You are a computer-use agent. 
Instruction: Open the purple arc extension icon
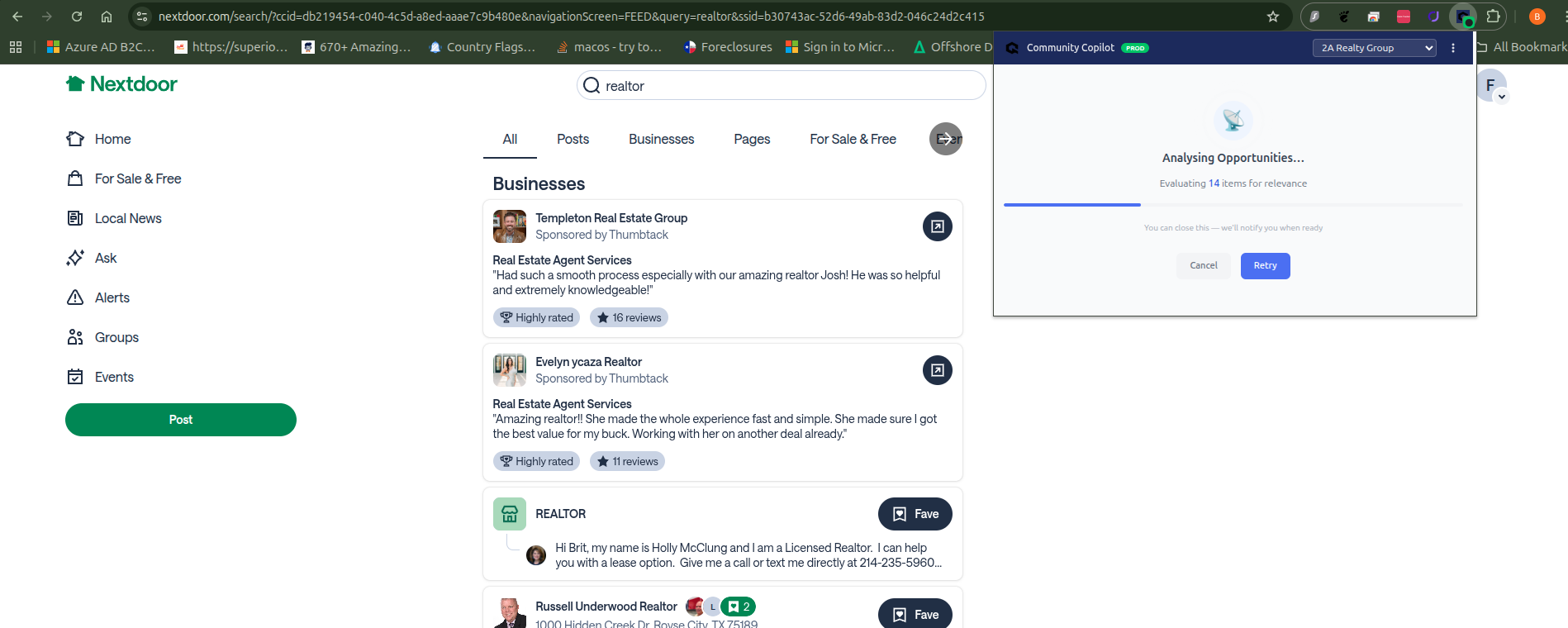[x=1433, y=17]
